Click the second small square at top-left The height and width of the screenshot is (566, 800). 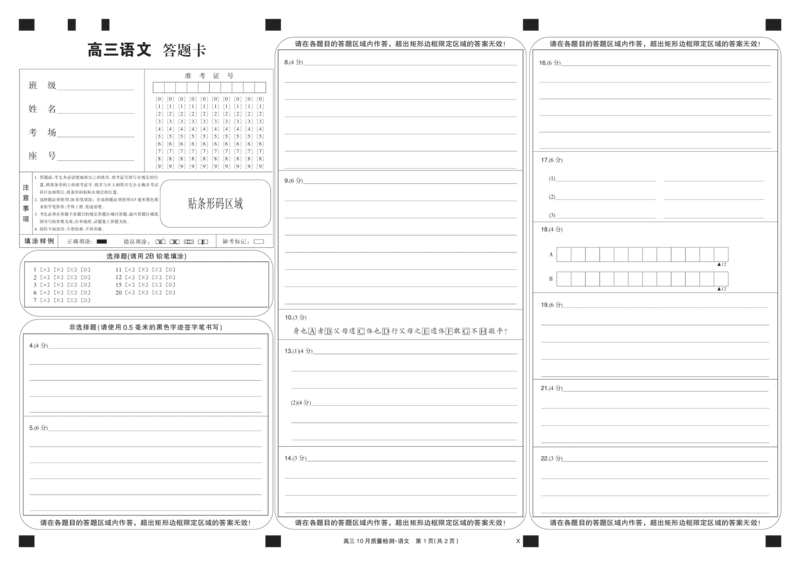(70, 22)
